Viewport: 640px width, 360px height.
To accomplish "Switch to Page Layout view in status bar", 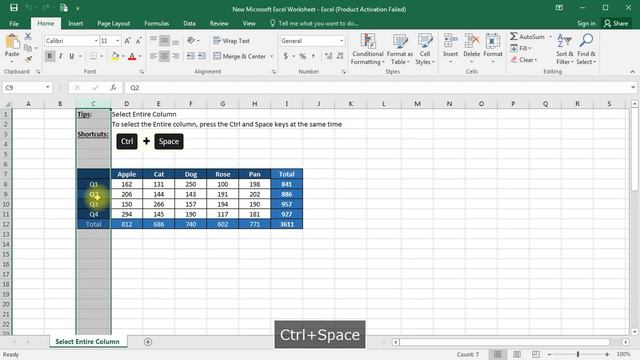I will (517, 354).
